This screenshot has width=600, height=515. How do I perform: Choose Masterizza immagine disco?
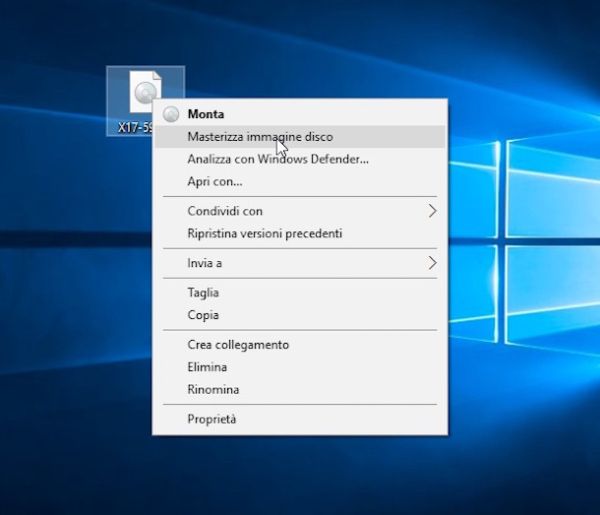pyautogui.click(x=260, y=137)
